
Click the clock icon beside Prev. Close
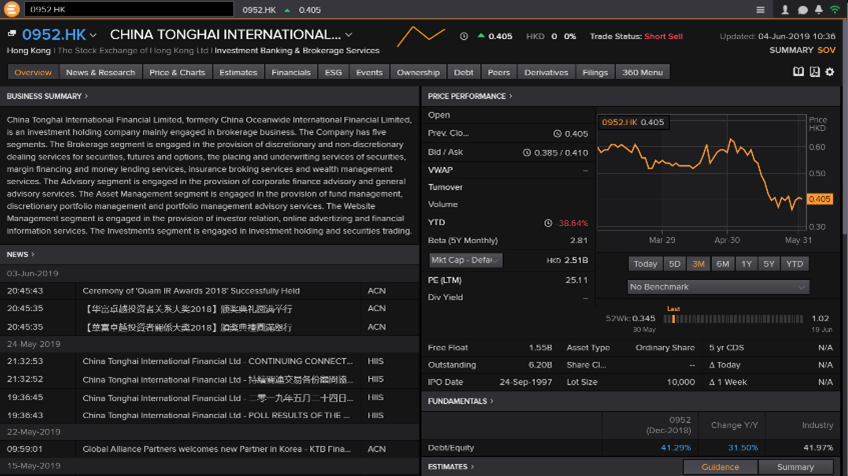(x=557, y=134)
